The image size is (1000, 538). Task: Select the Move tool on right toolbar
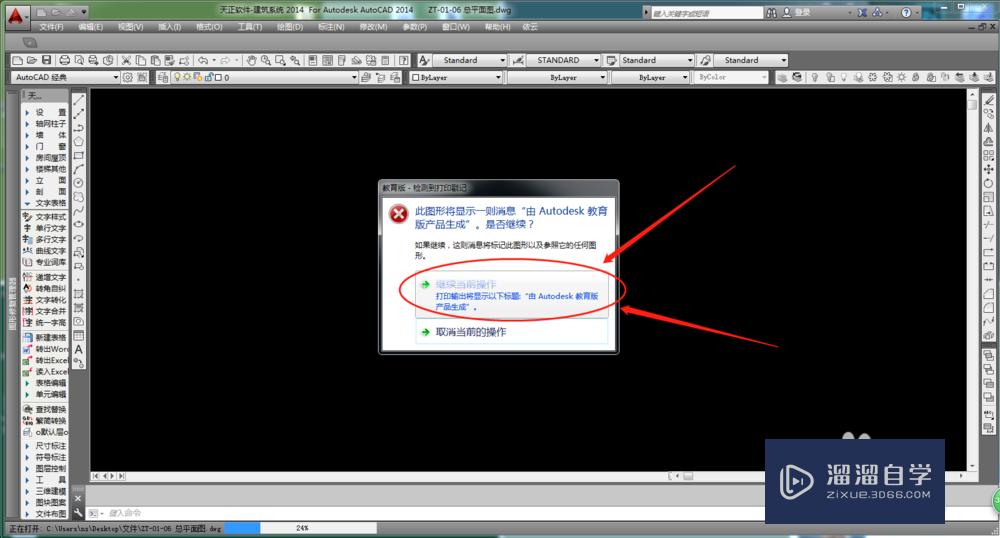click(989, 169)
